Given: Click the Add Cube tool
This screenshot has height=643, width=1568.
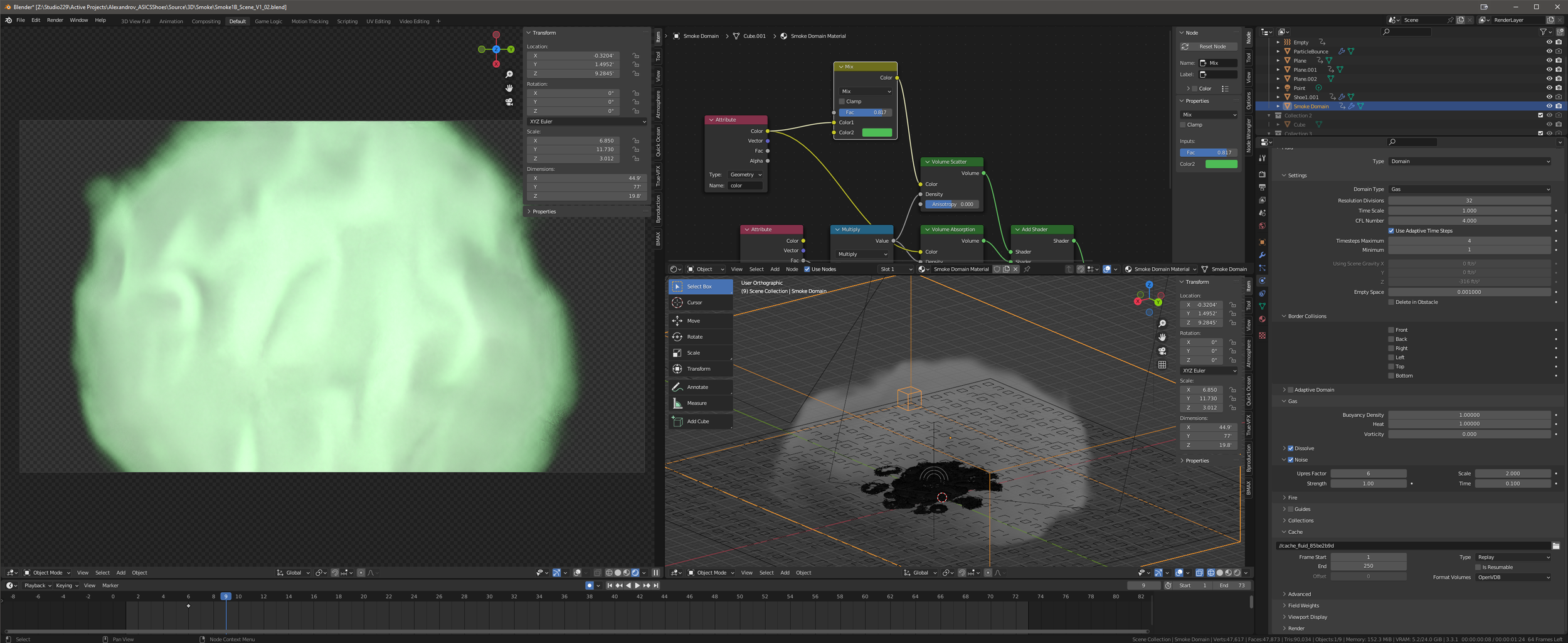Looking at the screenshot, I should click(697, 422).
